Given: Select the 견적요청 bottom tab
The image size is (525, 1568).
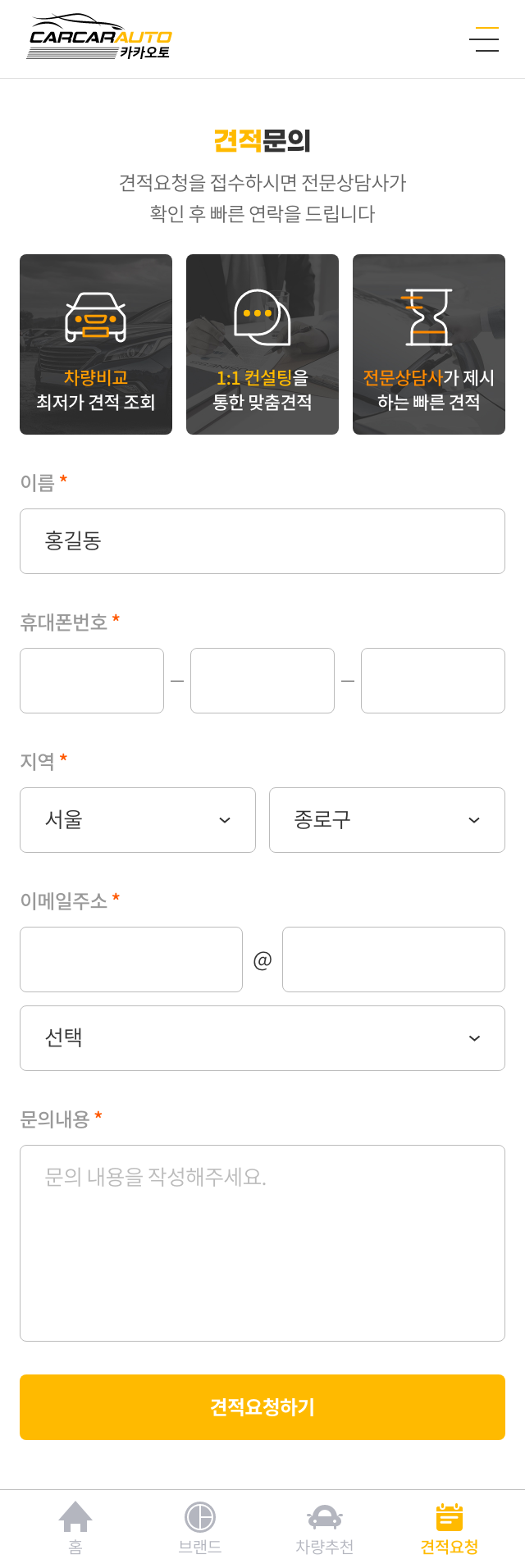Looking at the screenshot, I should coord(450,1528).
